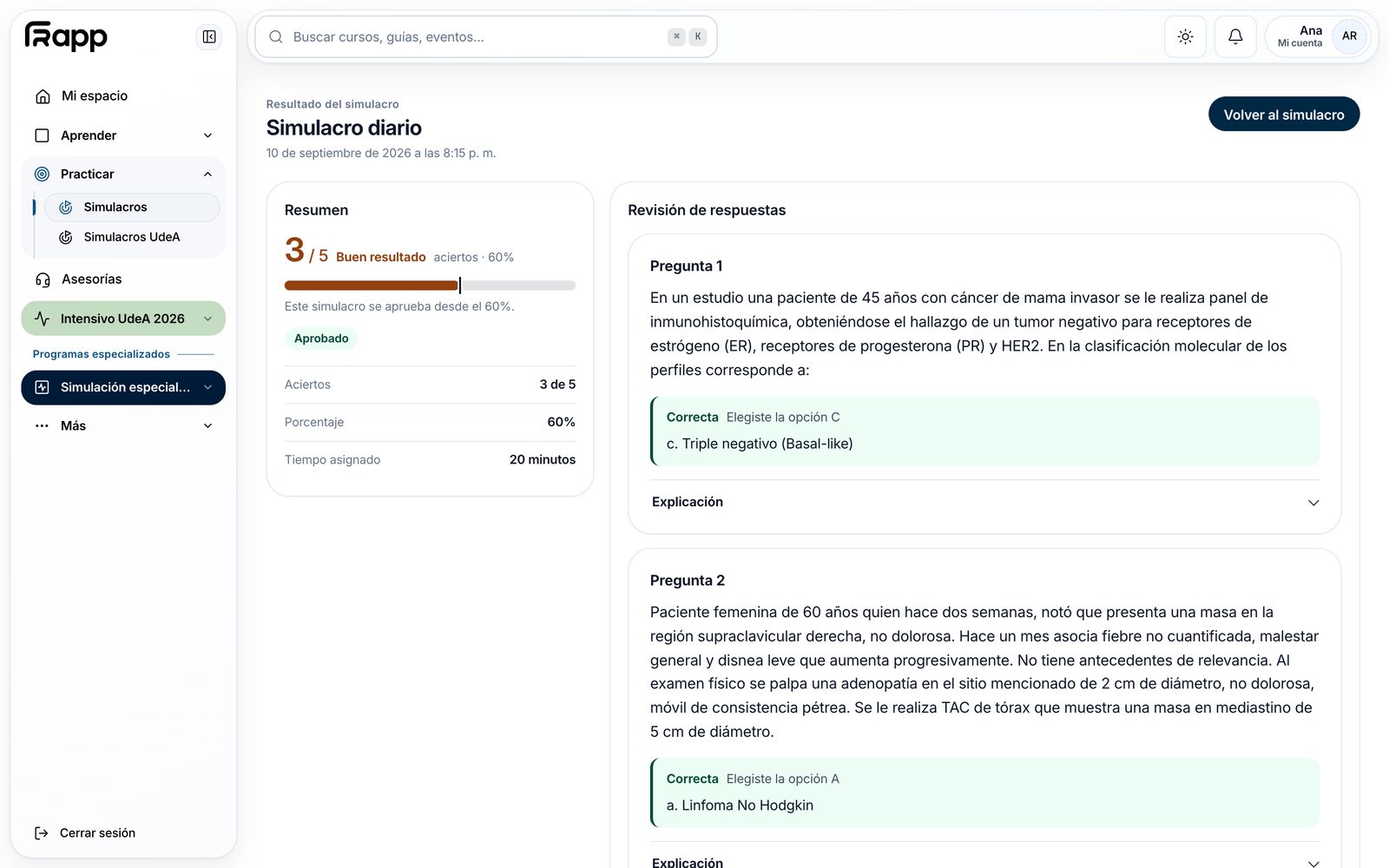Open notifications bell
This screenshot has width=1389, height=868.
click(x=1235, y=36)
